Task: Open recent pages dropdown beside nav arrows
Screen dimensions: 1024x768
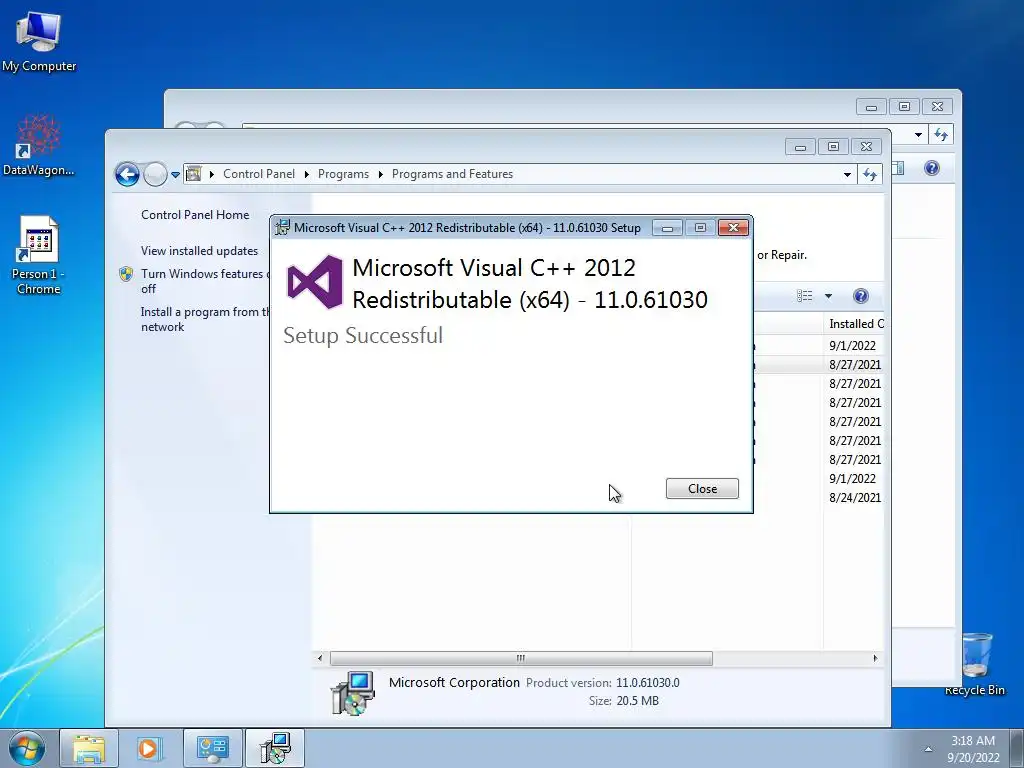Action: (175, 175)
